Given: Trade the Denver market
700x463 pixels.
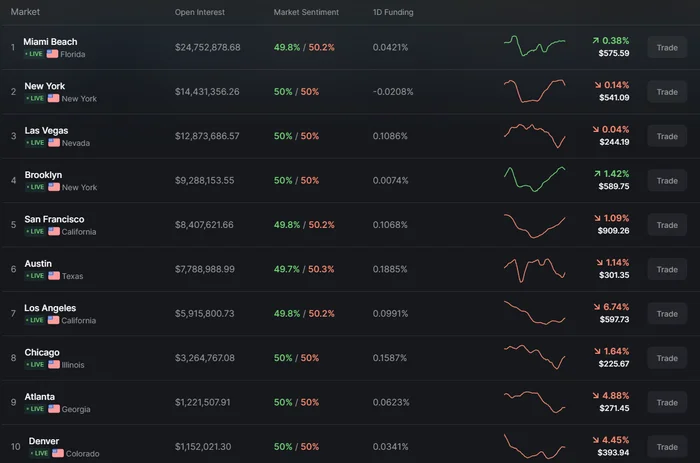Looking at the screenshot, I should pyautogui.click(x=667, y=447).
